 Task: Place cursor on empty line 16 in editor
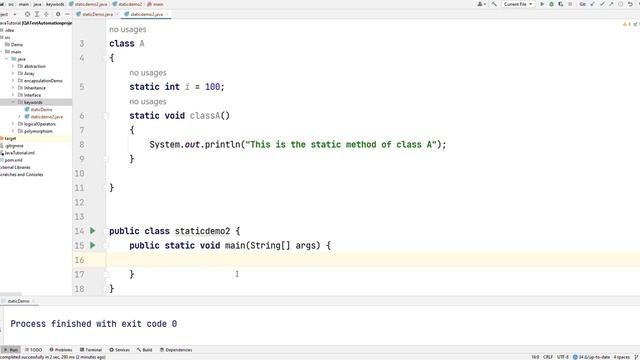(x=373, y=260)
